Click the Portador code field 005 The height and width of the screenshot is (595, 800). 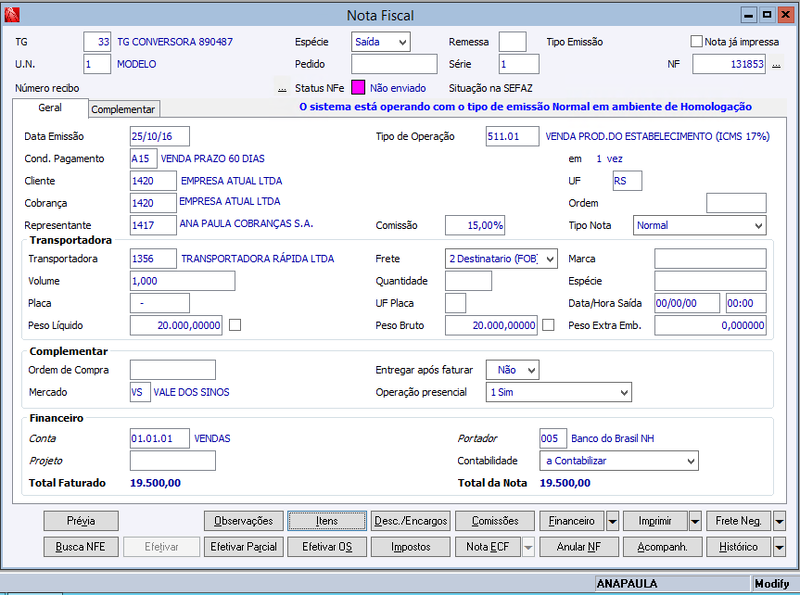(x=553, y=438)
